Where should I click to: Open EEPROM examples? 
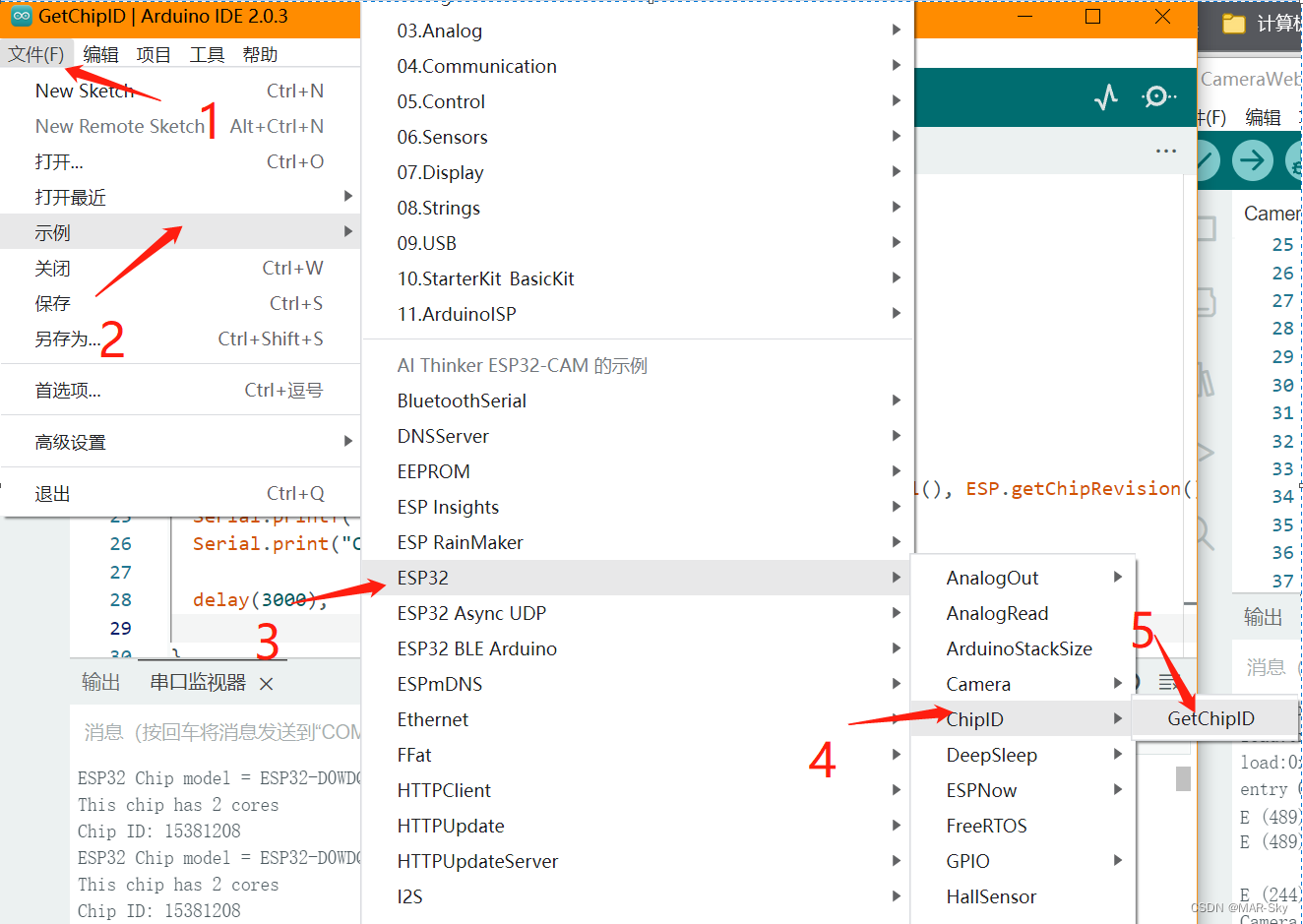click(x=638, y=471)
